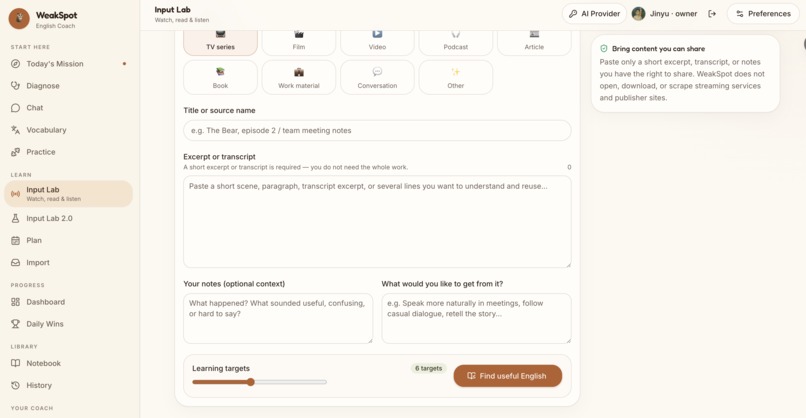Open Daily Wins in the sidebar
Screen dimensions: 806x418
(68, 324)
